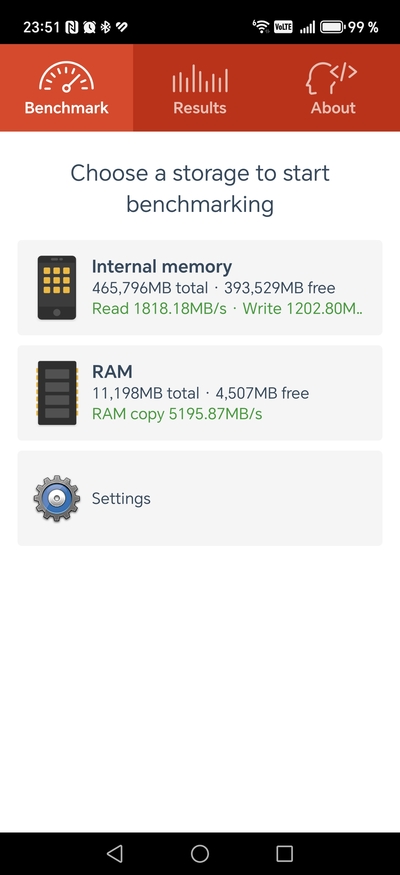Tap the battery indicator in status bar
Viewport: 400px width, 875px height.
(332, 27)
